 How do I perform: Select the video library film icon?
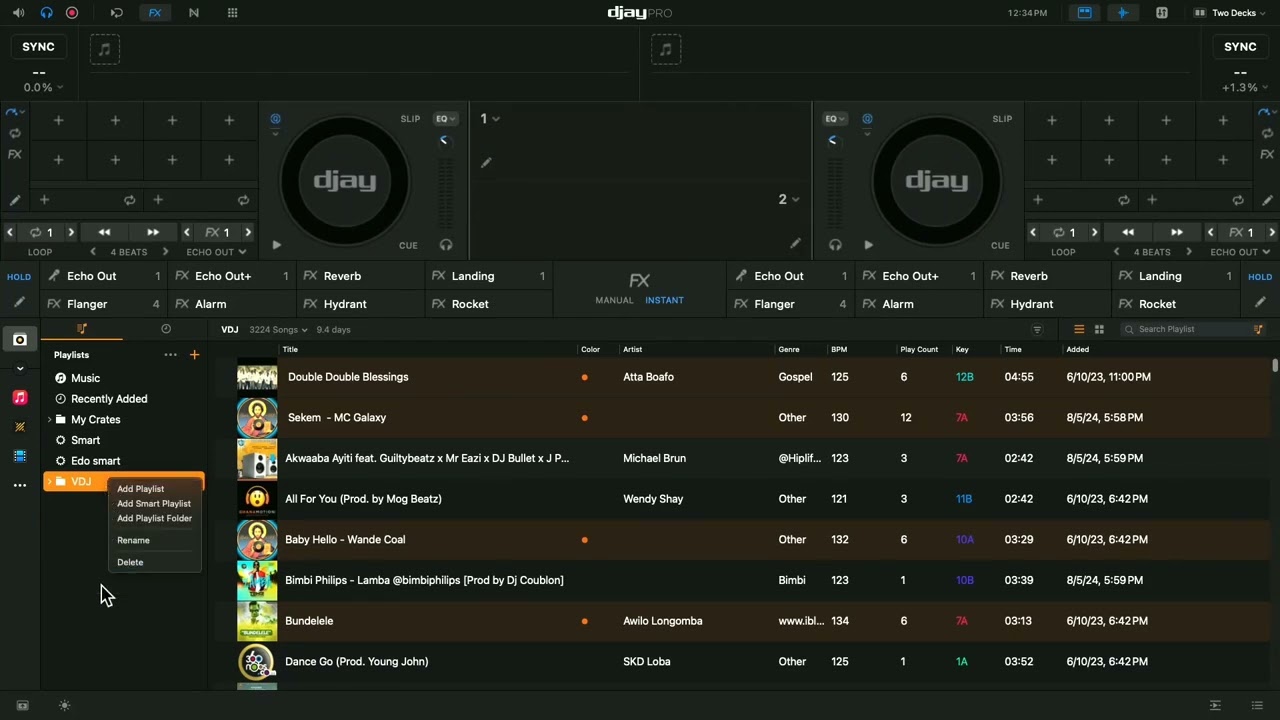19,456
